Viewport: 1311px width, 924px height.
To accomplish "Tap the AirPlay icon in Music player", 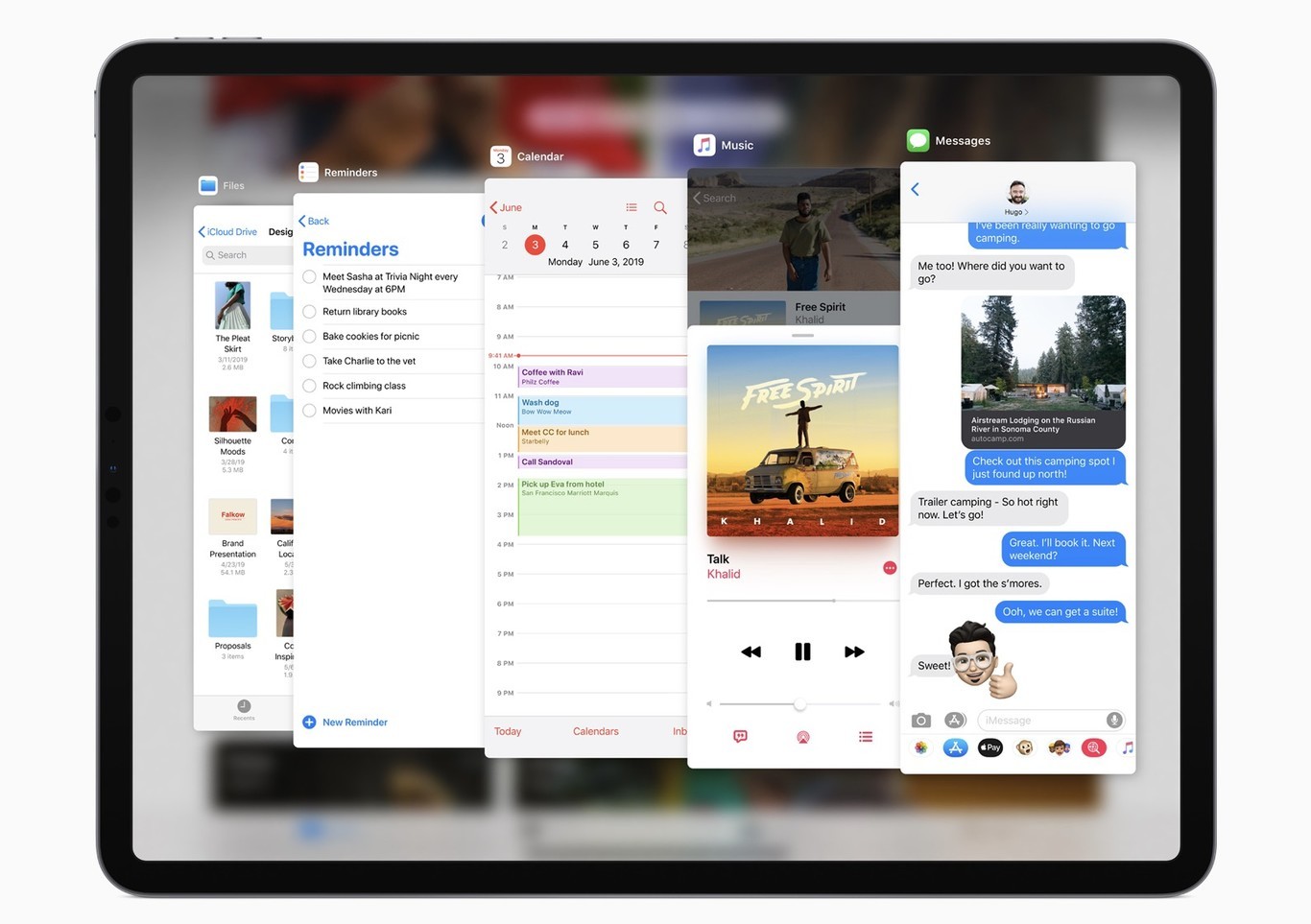I will click(x=802, y=737).
